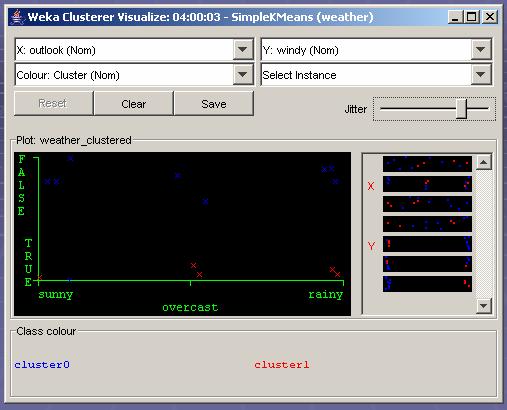This screenshot has height=410, width=507.
Task: Click the blue cluster0 colour label
Action: point(42,365)
